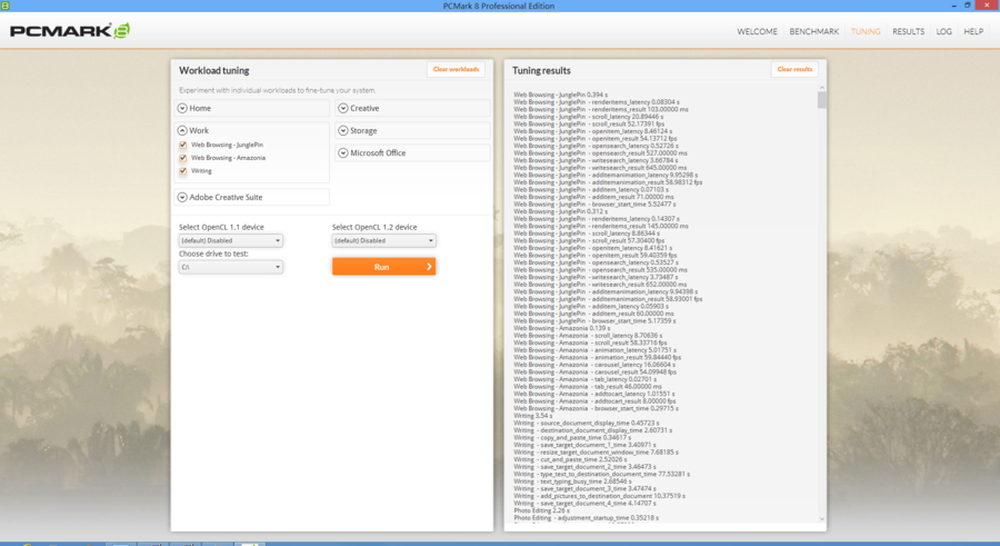
Task: Open the drive to test dropdown
Action: 231,267
